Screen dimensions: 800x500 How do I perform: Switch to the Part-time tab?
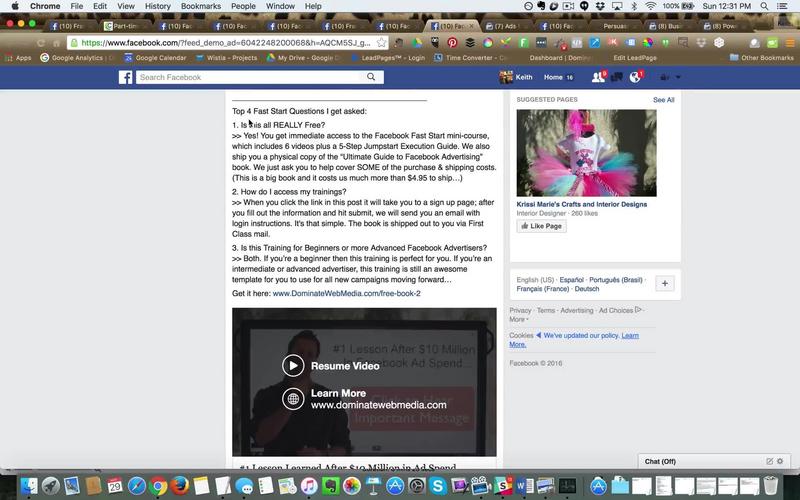coord(125,26)
